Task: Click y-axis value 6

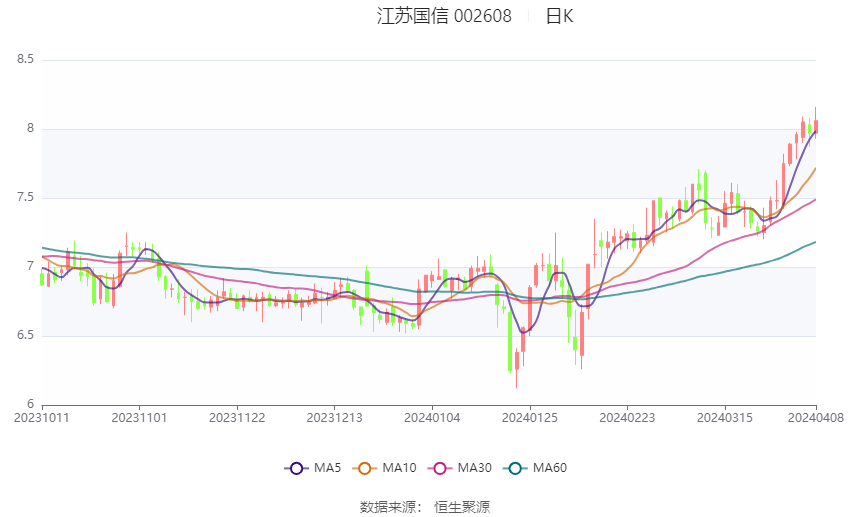Action: pyautogui.click(x=30, y=404)
